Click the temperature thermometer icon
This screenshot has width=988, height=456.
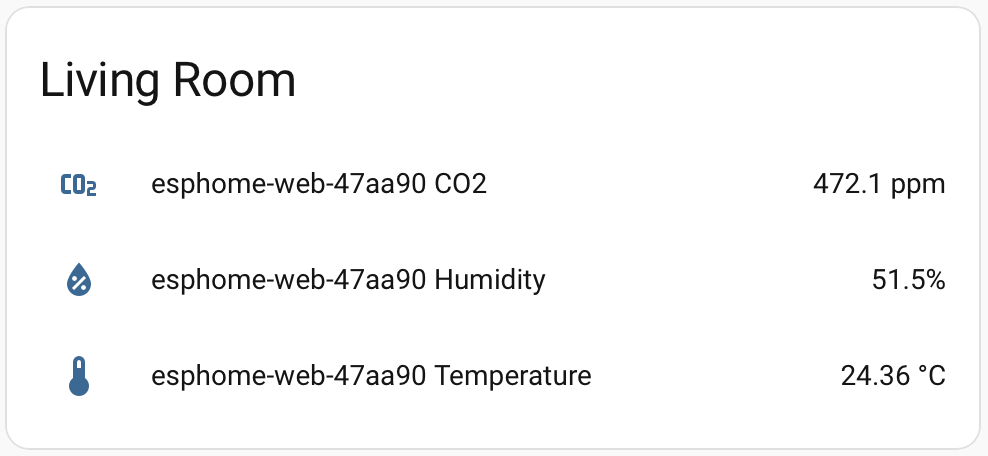[79, 377]
